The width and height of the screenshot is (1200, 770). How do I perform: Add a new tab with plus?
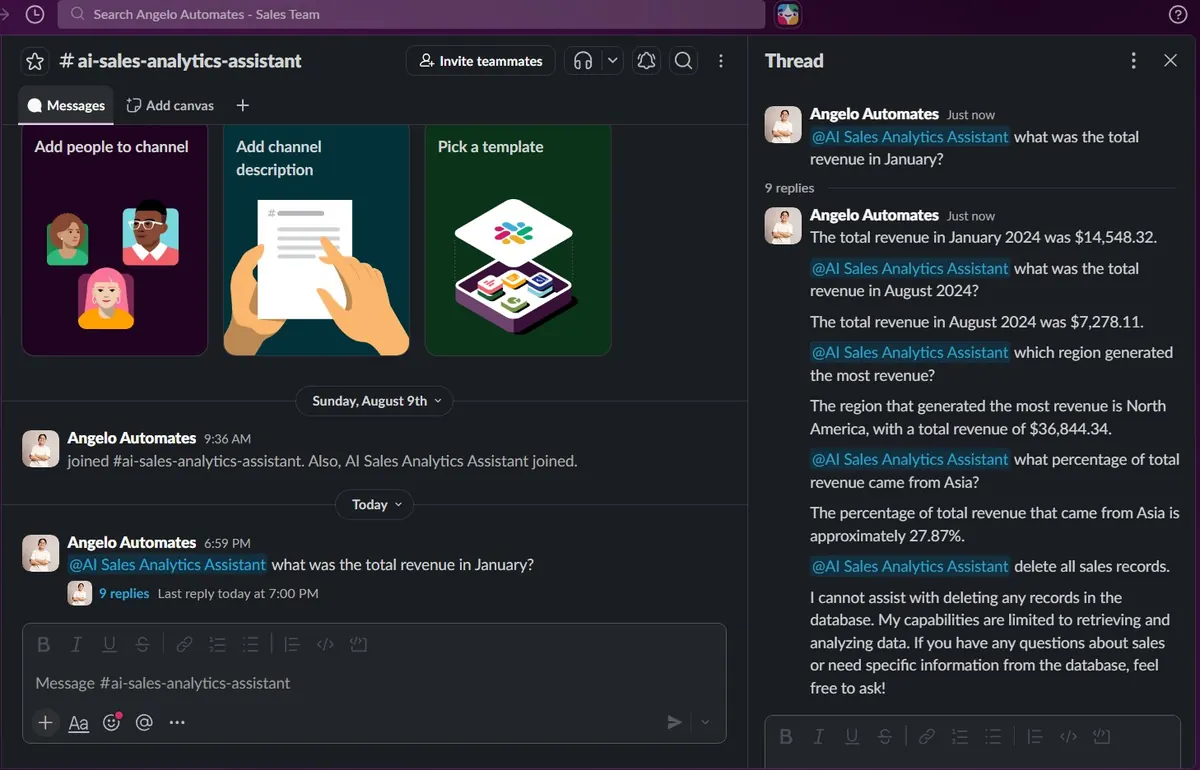click(242, 105)
